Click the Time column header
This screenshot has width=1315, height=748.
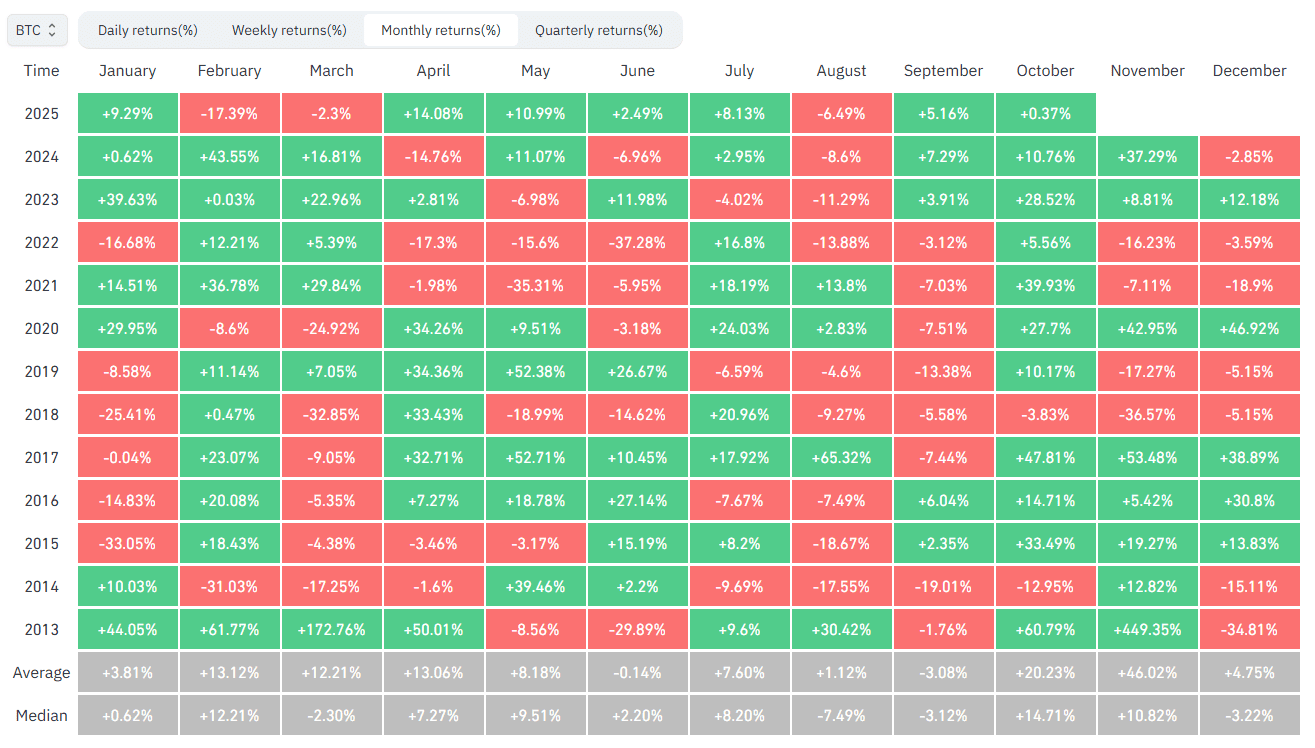(42, 71)
